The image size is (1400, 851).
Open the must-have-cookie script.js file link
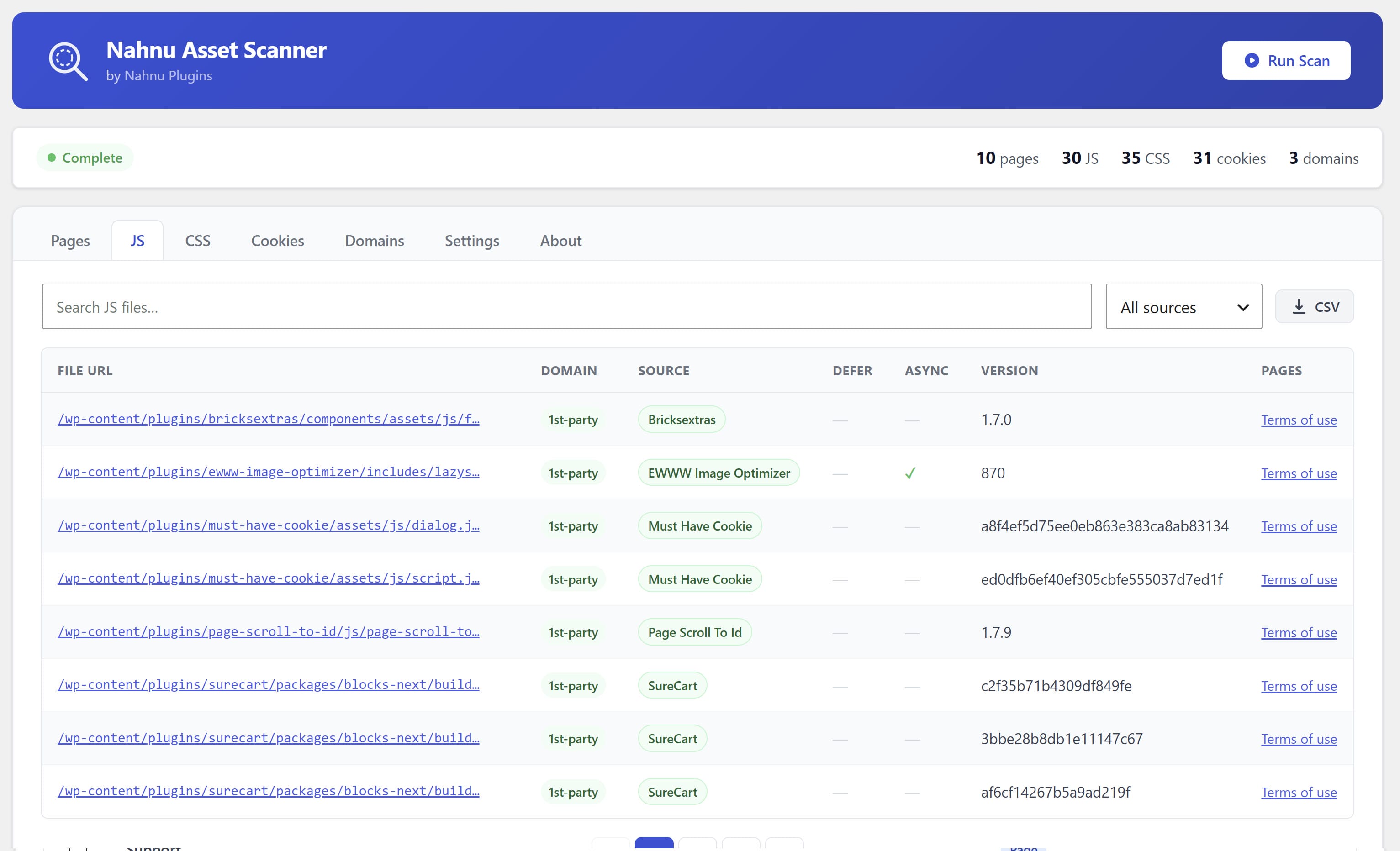(x=269, y=578)
